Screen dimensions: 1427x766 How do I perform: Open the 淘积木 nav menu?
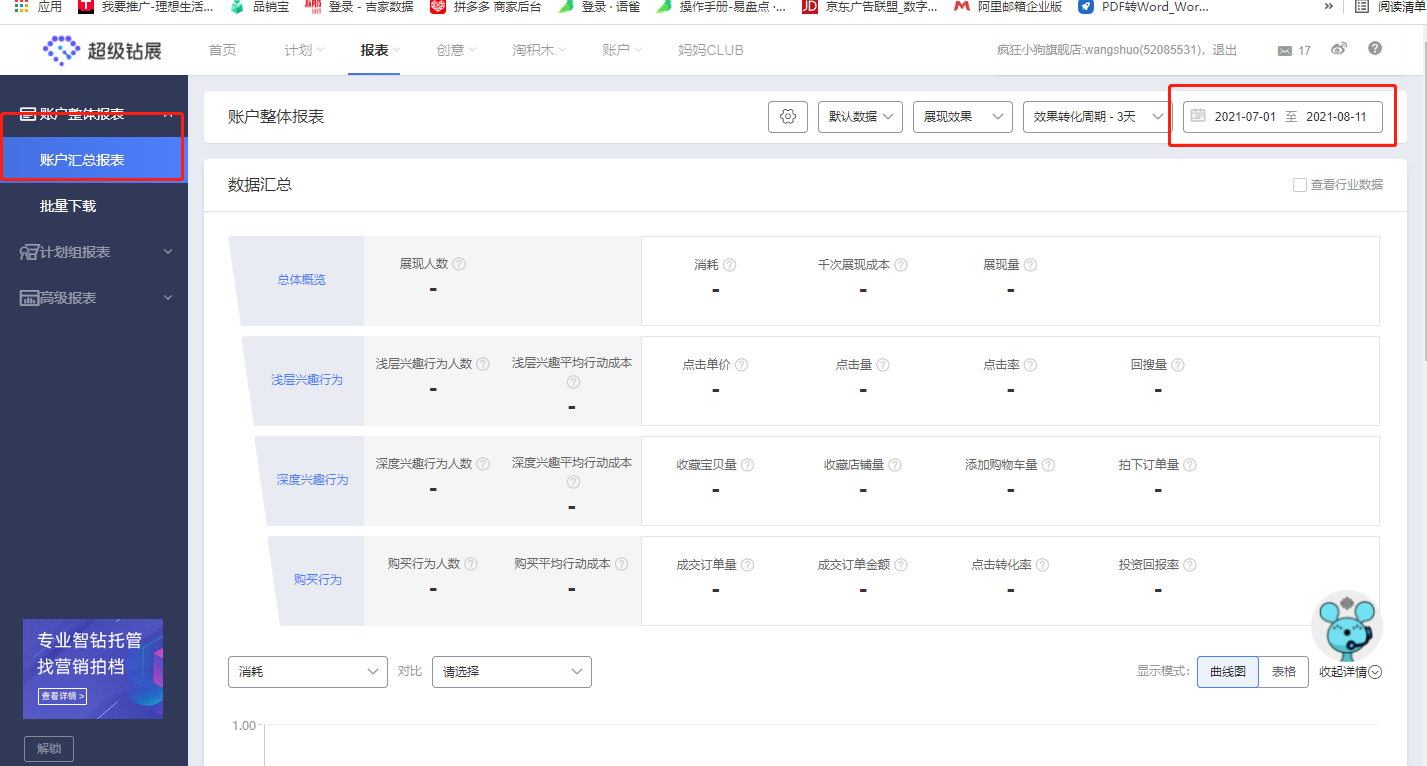540,50
